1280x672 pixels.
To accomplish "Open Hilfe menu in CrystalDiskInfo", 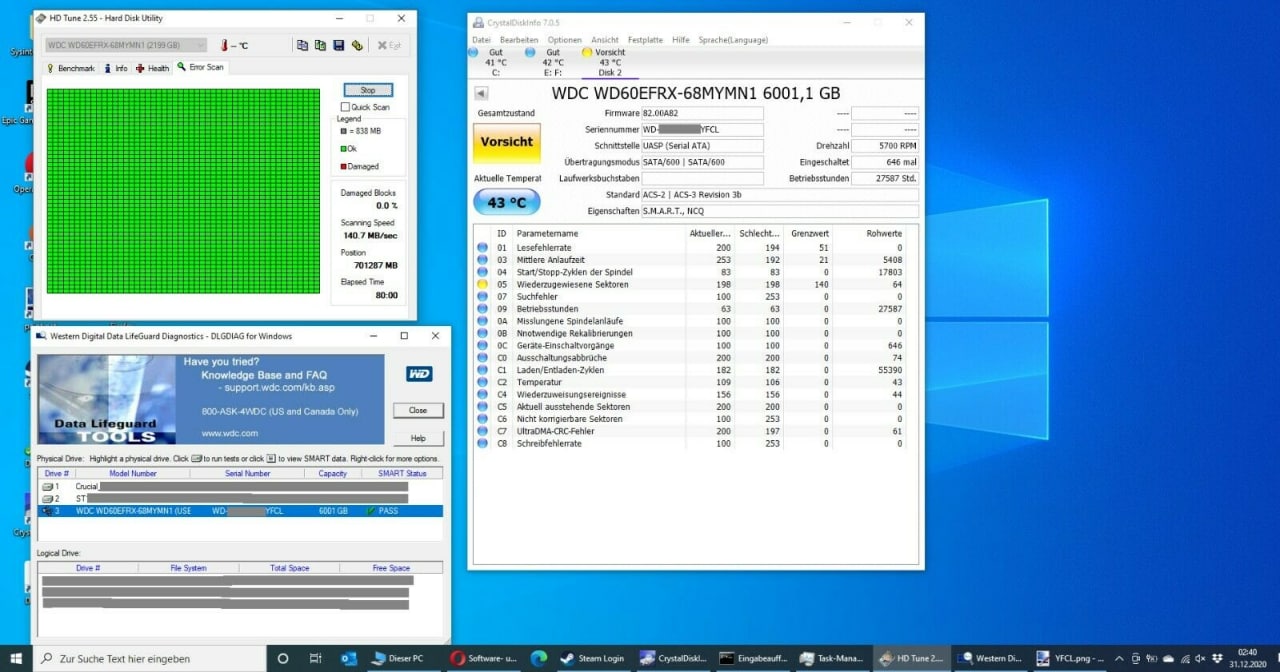I will pos(681,40).
